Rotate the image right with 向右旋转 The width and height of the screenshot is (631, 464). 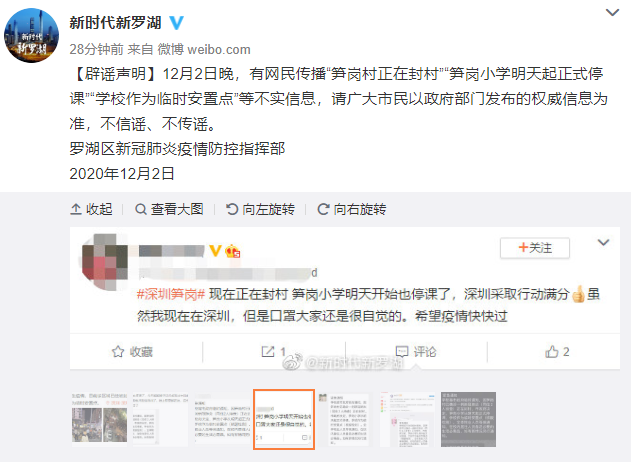point(352,209)
